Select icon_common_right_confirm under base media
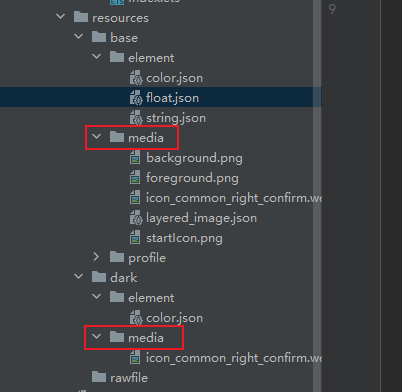This screenshot has width=402, height=392. [234, 198]
